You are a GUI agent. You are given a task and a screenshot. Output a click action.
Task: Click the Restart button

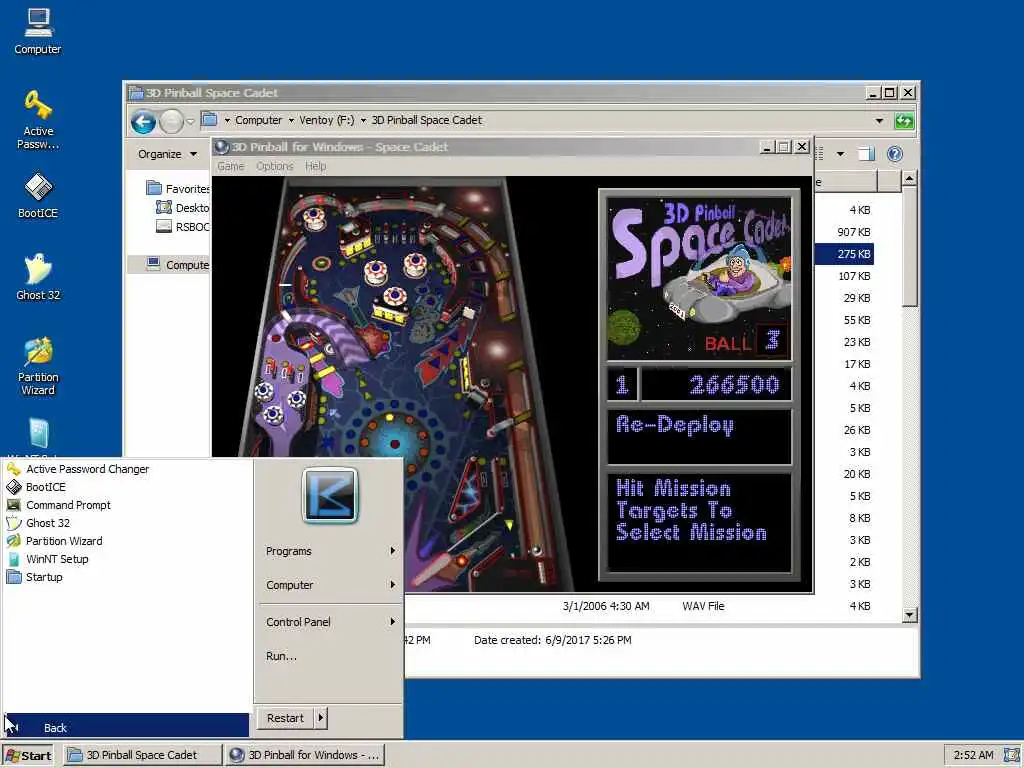point(285,718)
